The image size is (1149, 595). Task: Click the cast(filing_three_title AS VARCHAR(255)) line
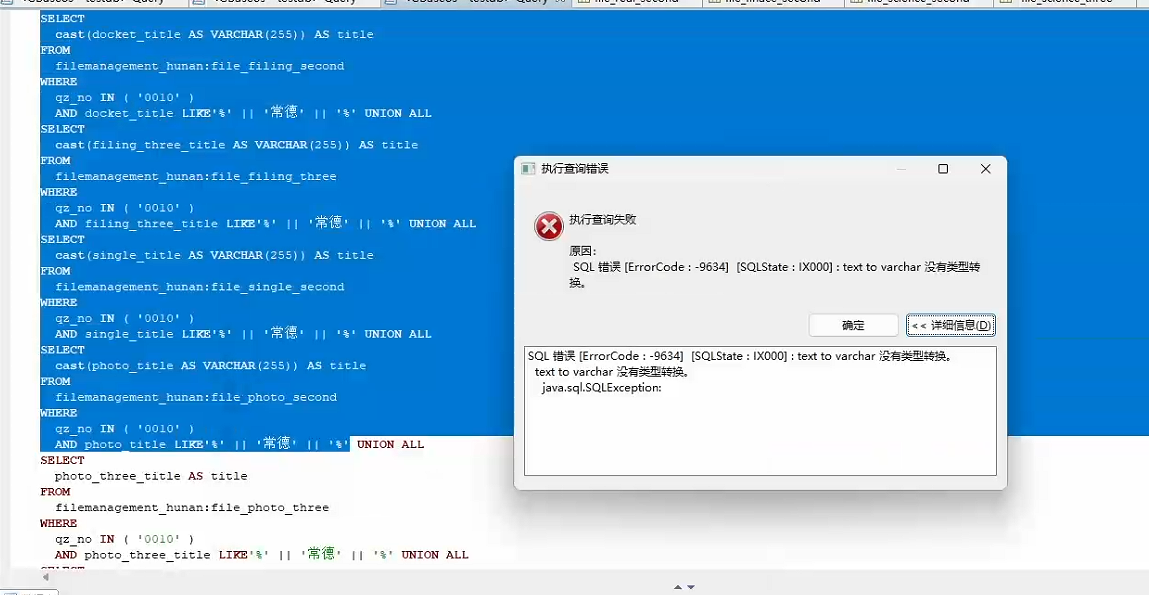point(237,145)
